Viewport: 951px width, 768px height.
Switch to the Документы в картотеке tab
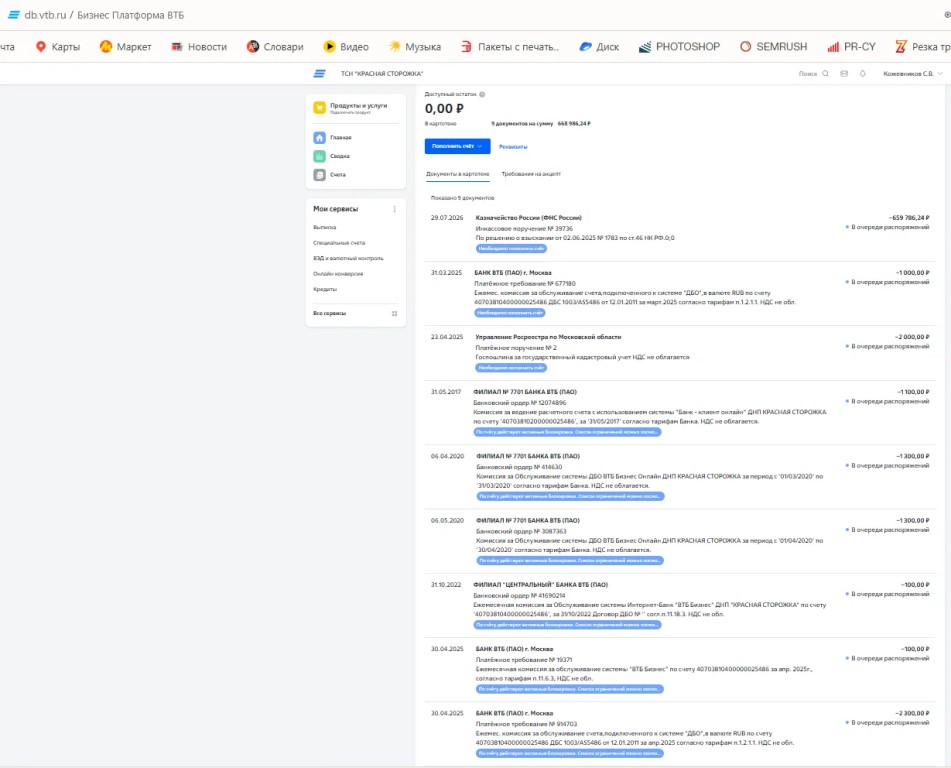pos(457,174)
